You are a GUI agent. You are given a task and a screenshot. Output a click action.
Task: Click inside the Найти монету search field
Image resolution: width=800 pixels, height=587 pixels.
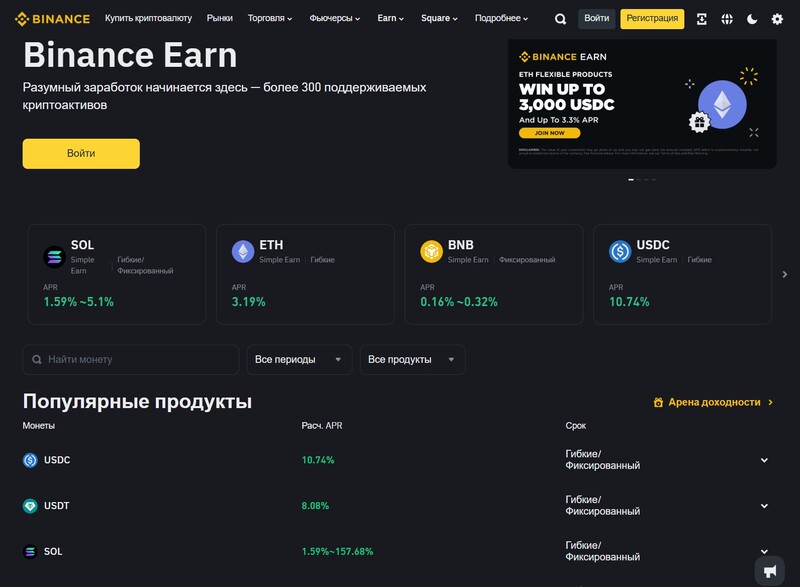131,360
